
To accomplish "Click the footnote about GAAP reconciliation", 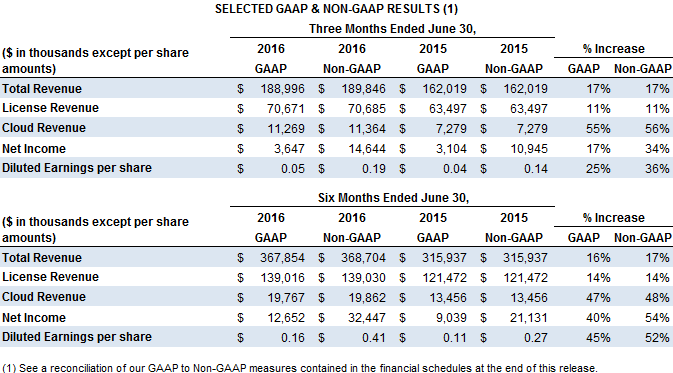I will 300,368.
